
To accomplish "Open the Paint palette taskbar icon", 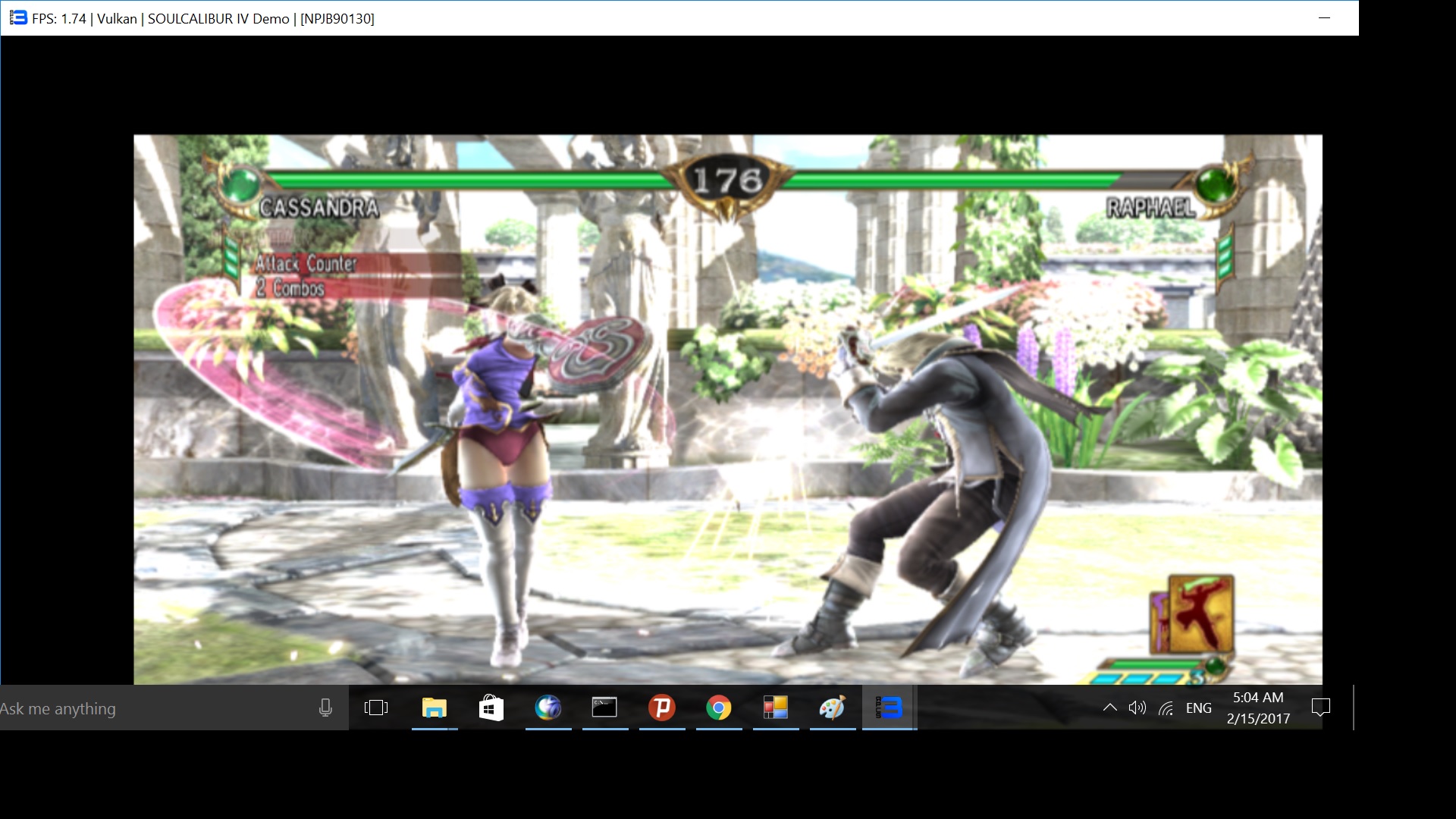I will point(832,708).
